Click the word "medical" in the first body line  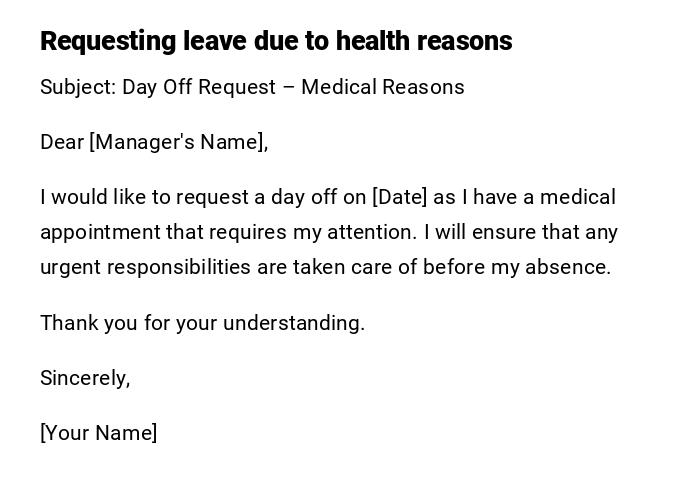[578, 197]
